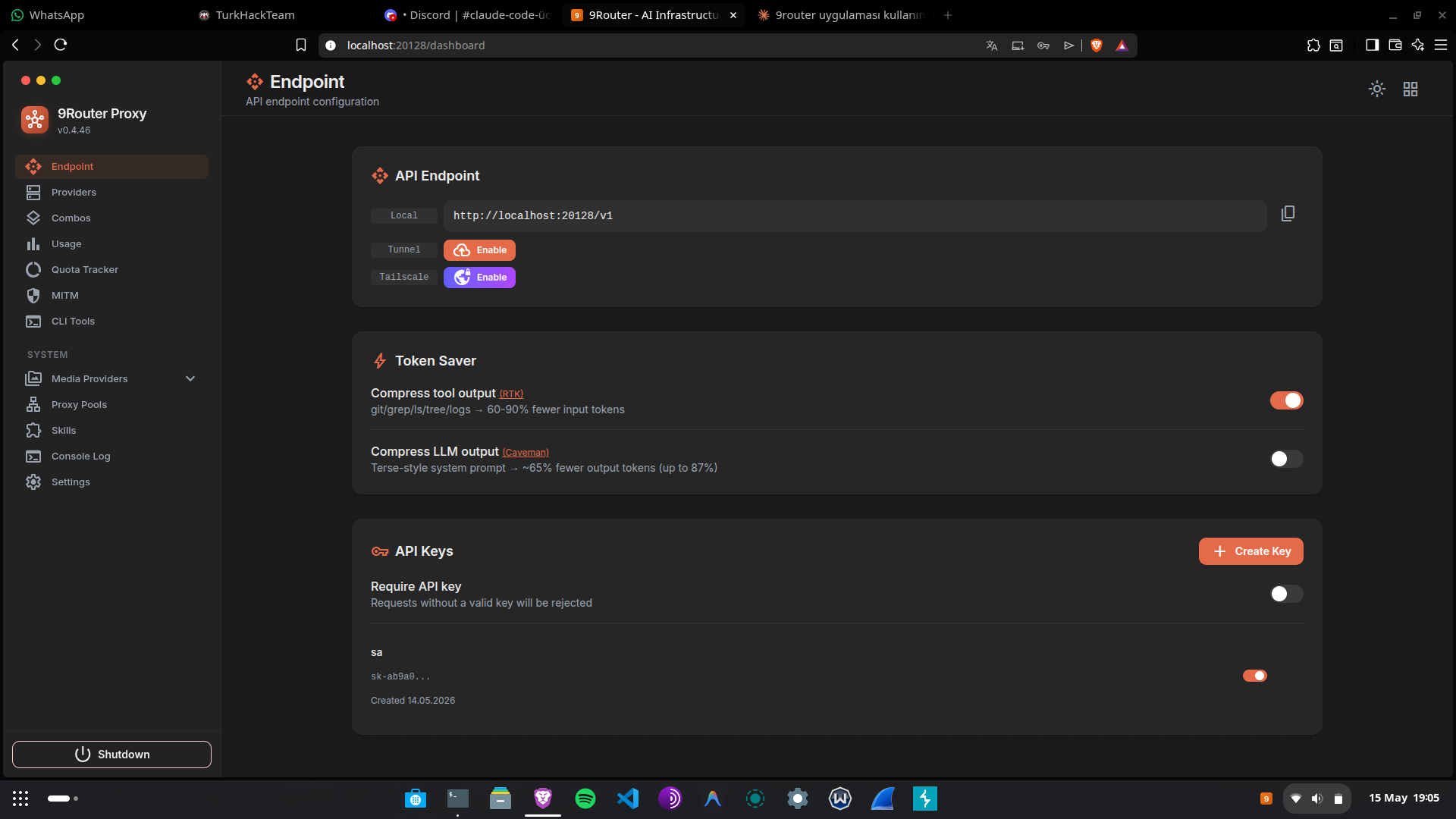The width and height of the screenshot is (1456, 819).
Task: Enable Compress LLM output toggle
Action: coord(1286,459)
